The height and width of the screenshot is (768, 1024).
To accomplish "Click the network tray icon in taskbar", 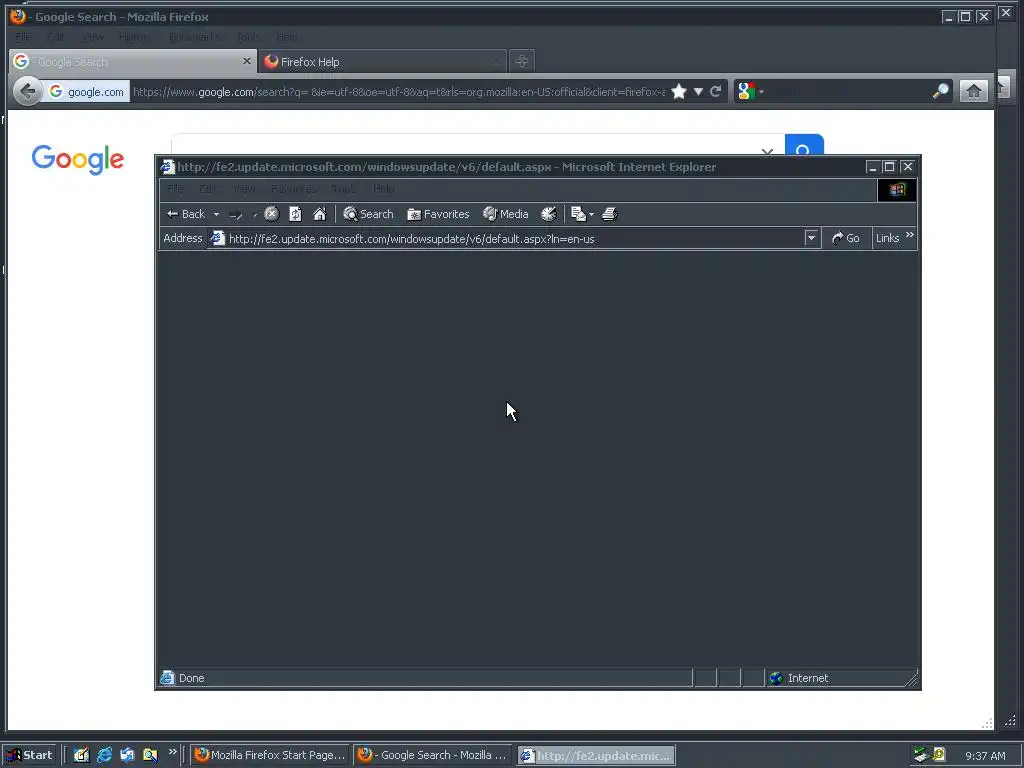I will [921, 755].
